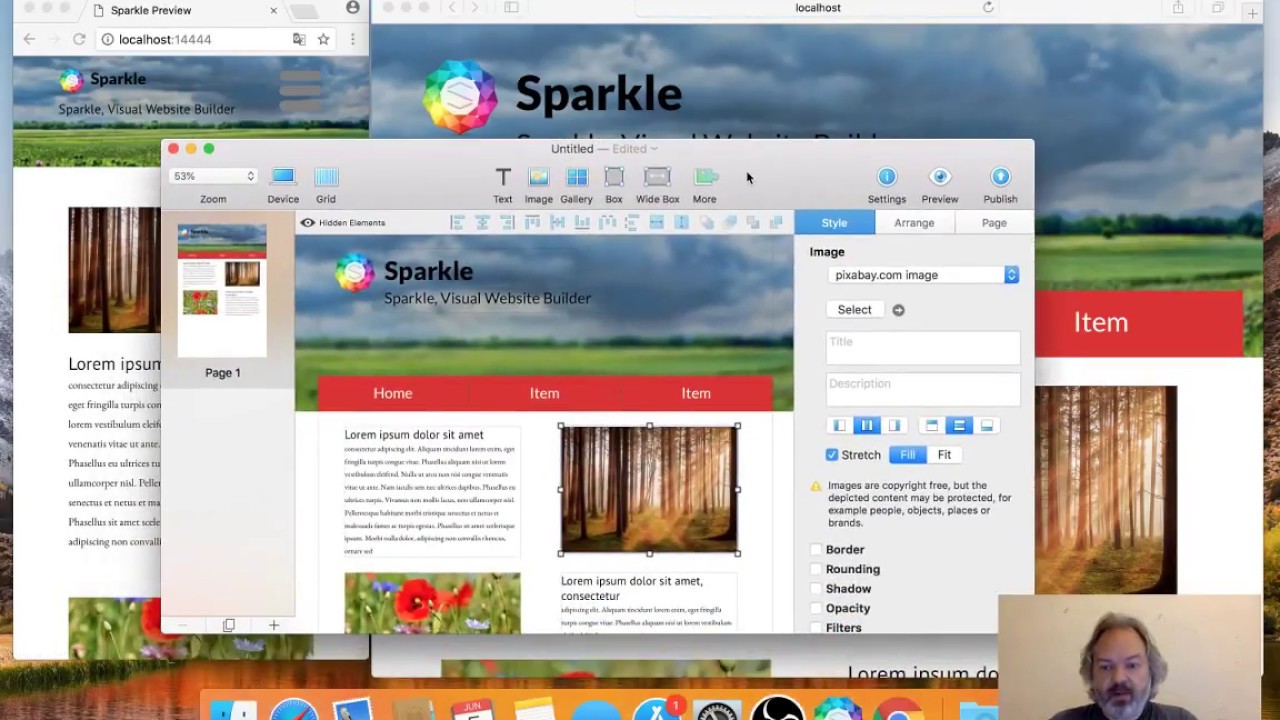Add a Box element
The image size is (1280, 720).
(x=614, y=178)
